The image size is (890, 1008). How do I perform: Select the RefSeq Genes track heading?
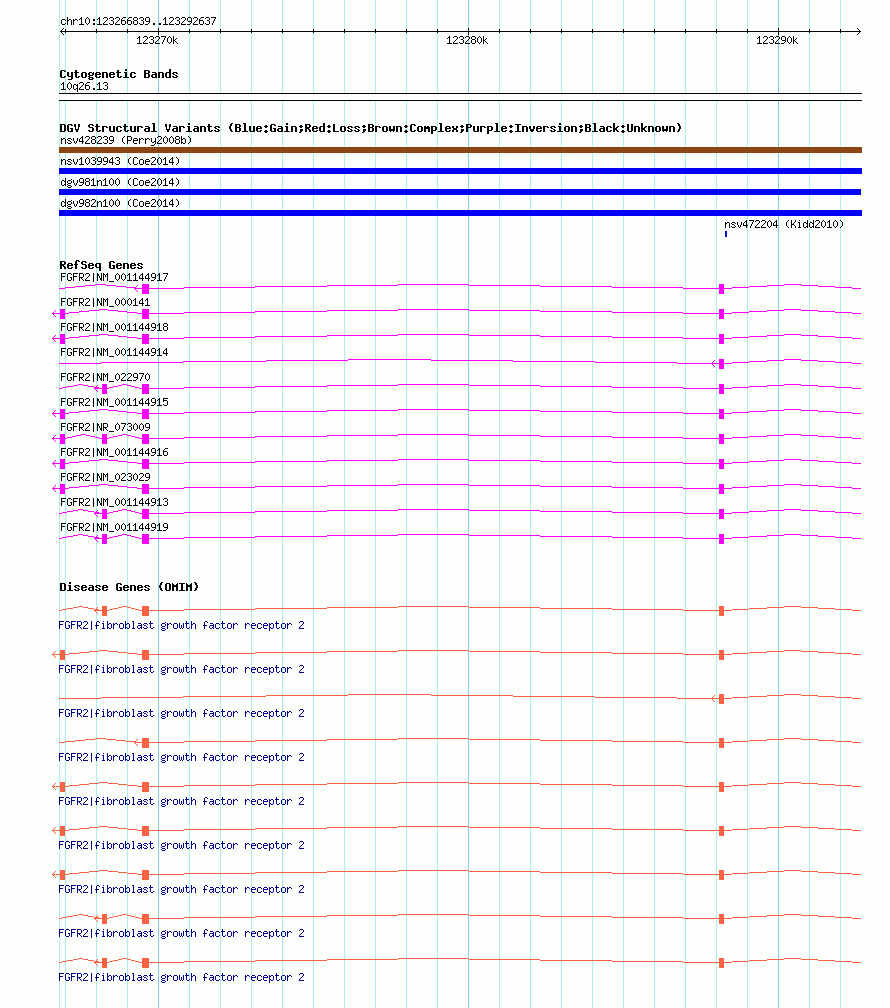coord(101,265)
